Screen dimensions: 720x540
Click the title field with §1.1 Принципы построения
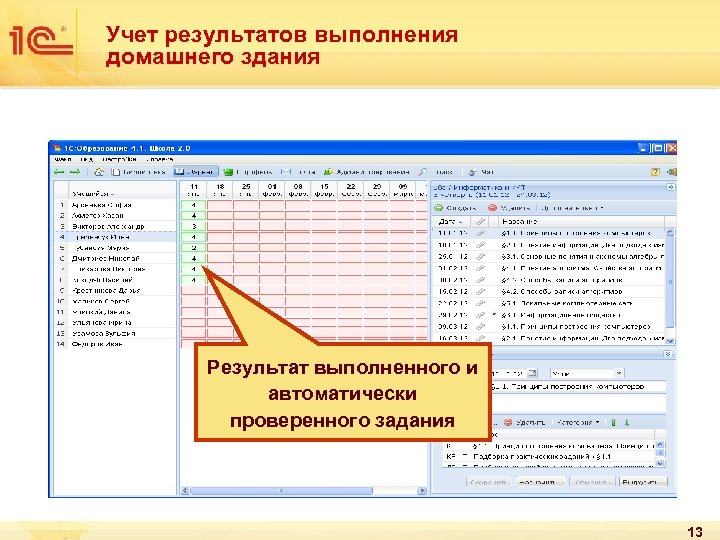578,387
